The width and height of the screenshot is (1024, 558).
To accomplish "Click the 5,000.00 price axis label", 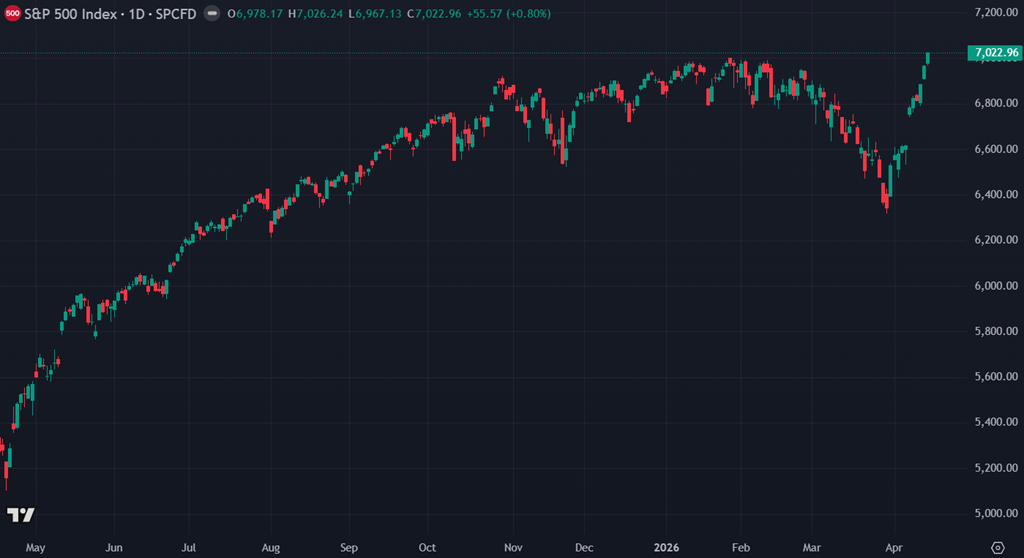I will (x=993, y=514).
